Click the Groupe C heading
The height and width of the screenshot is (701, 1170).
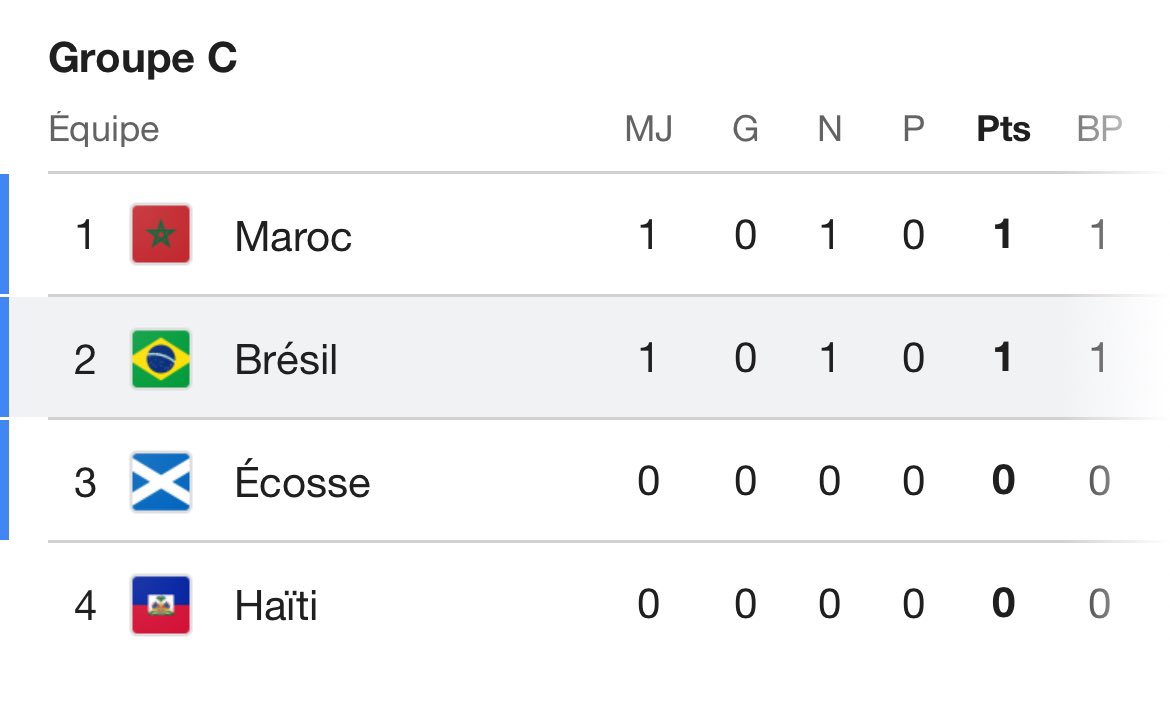pyautogui.click(x=143, y=58)
